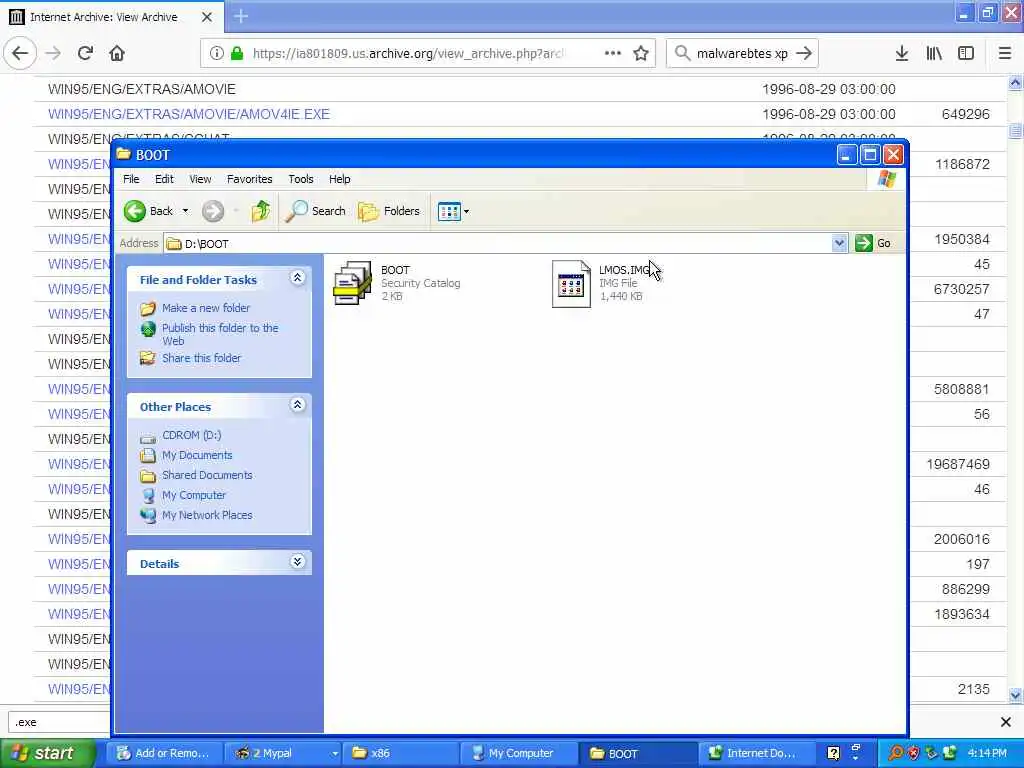Open the page actions three-dots menu
The height and width of the screenshot is (768, 1024).
click(x=613, y=53)
